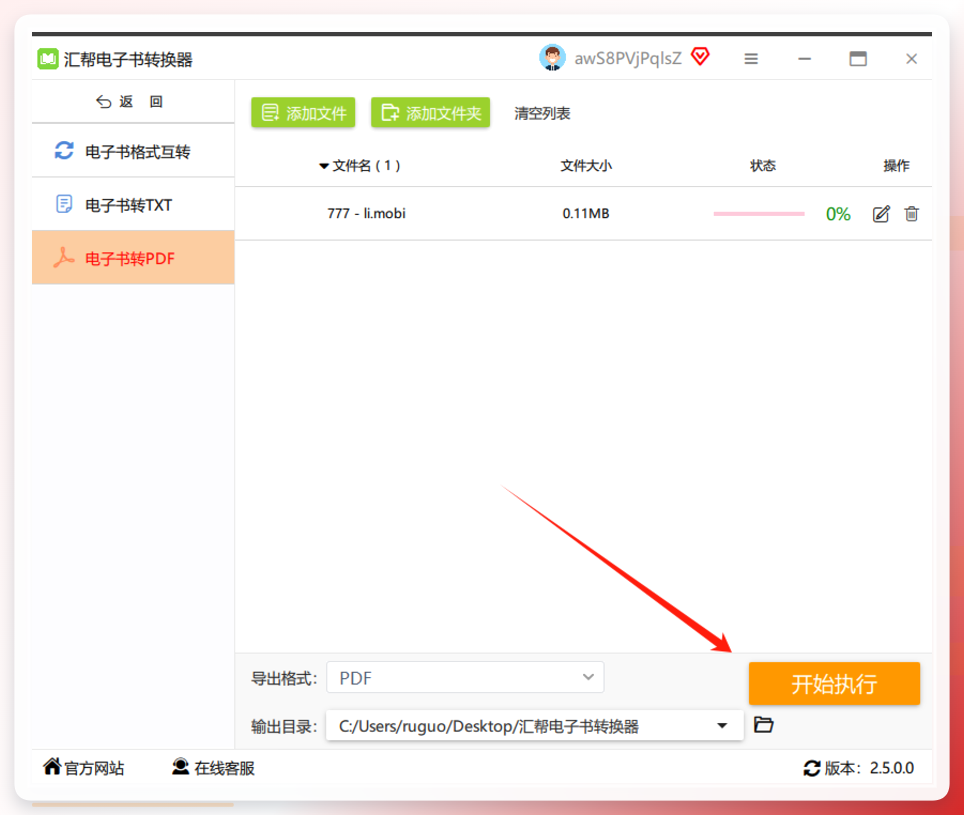Close the converter window

(911, 58)
